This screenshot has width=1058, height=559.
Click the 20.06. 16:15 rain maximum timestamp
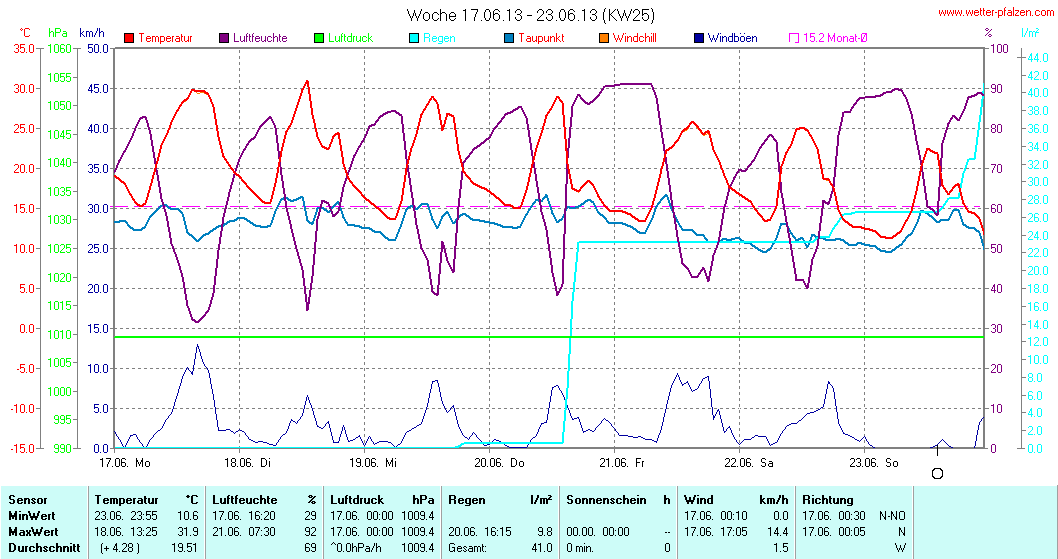pos(481,532)
